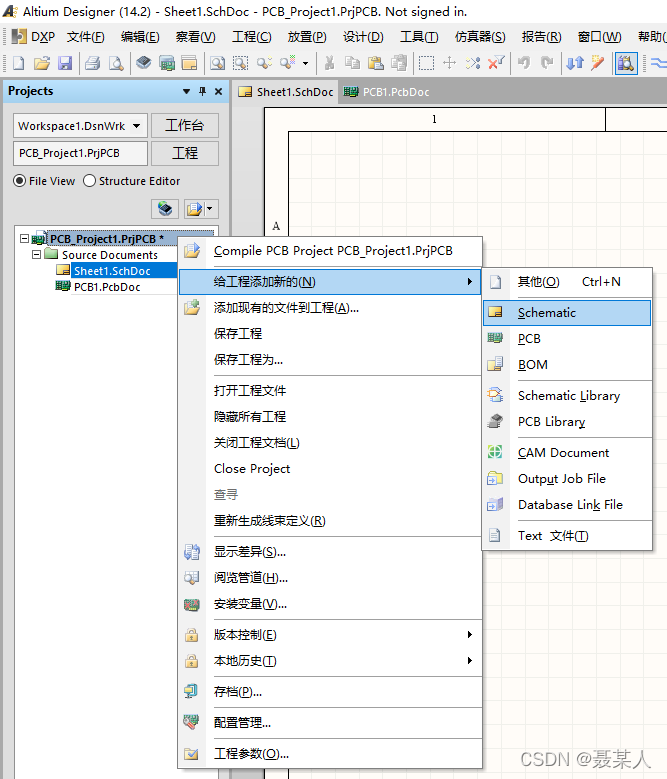The height and width of the screenshot is (779, 667).
Task: Click the Move selection crosshair icon
Action: click(x=449, y=63)
